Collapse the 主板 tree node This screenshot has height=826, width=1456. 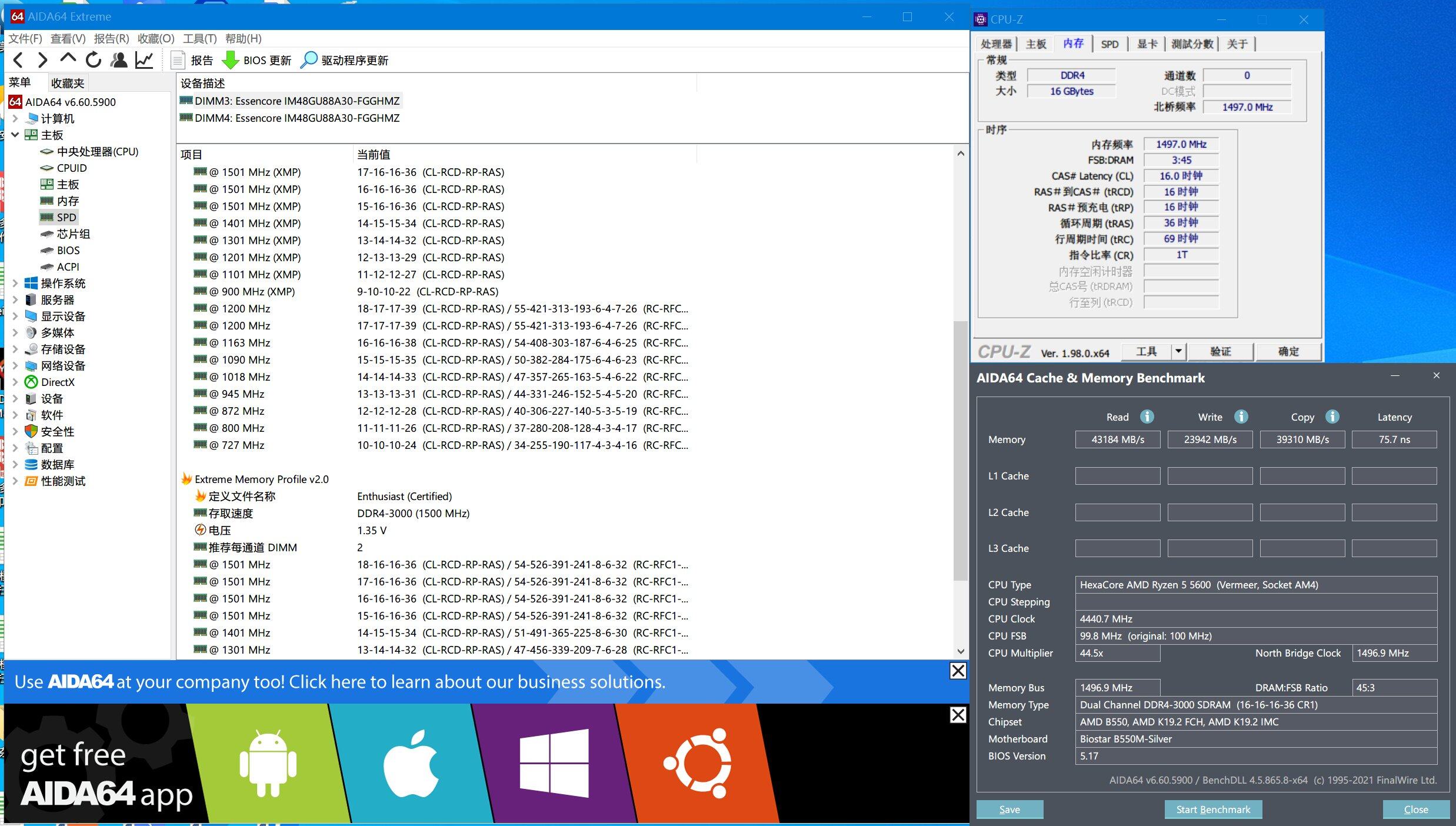point(15,135)
